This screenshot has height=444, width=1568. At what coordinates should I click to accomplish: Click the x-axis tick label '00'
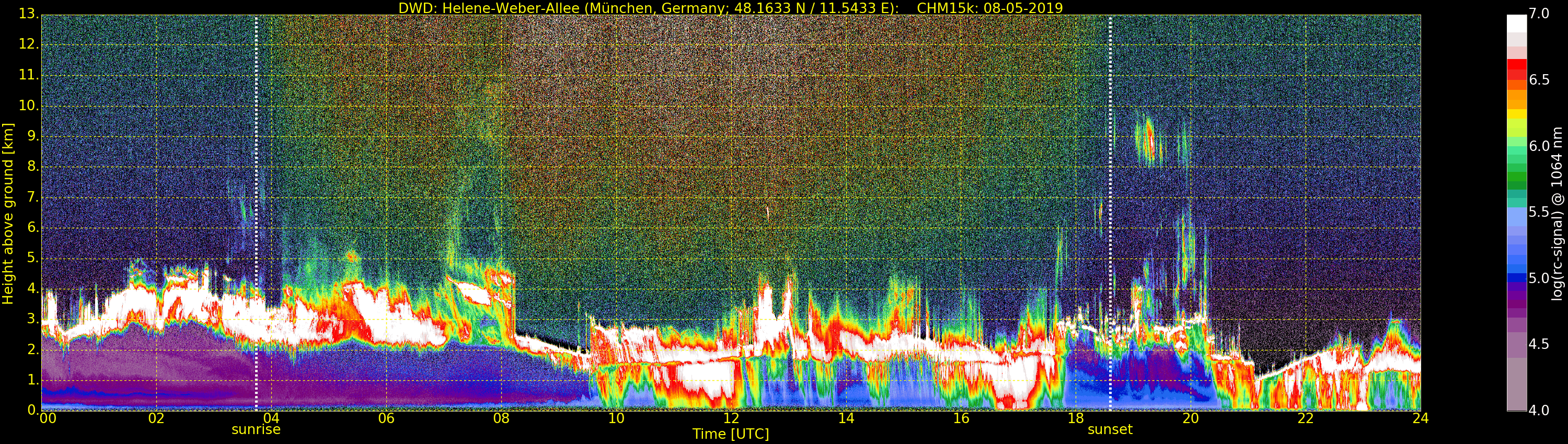pyautogui.click(x=48, y=418)
